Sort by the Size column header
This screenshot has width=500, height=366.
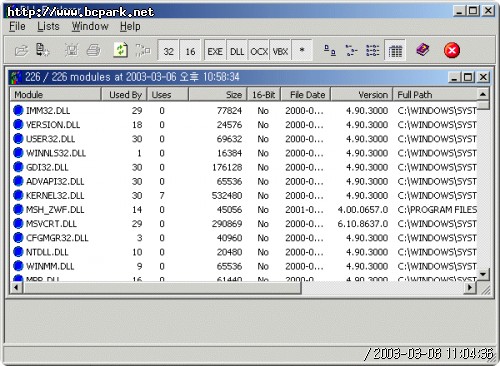tap(218, 95)
